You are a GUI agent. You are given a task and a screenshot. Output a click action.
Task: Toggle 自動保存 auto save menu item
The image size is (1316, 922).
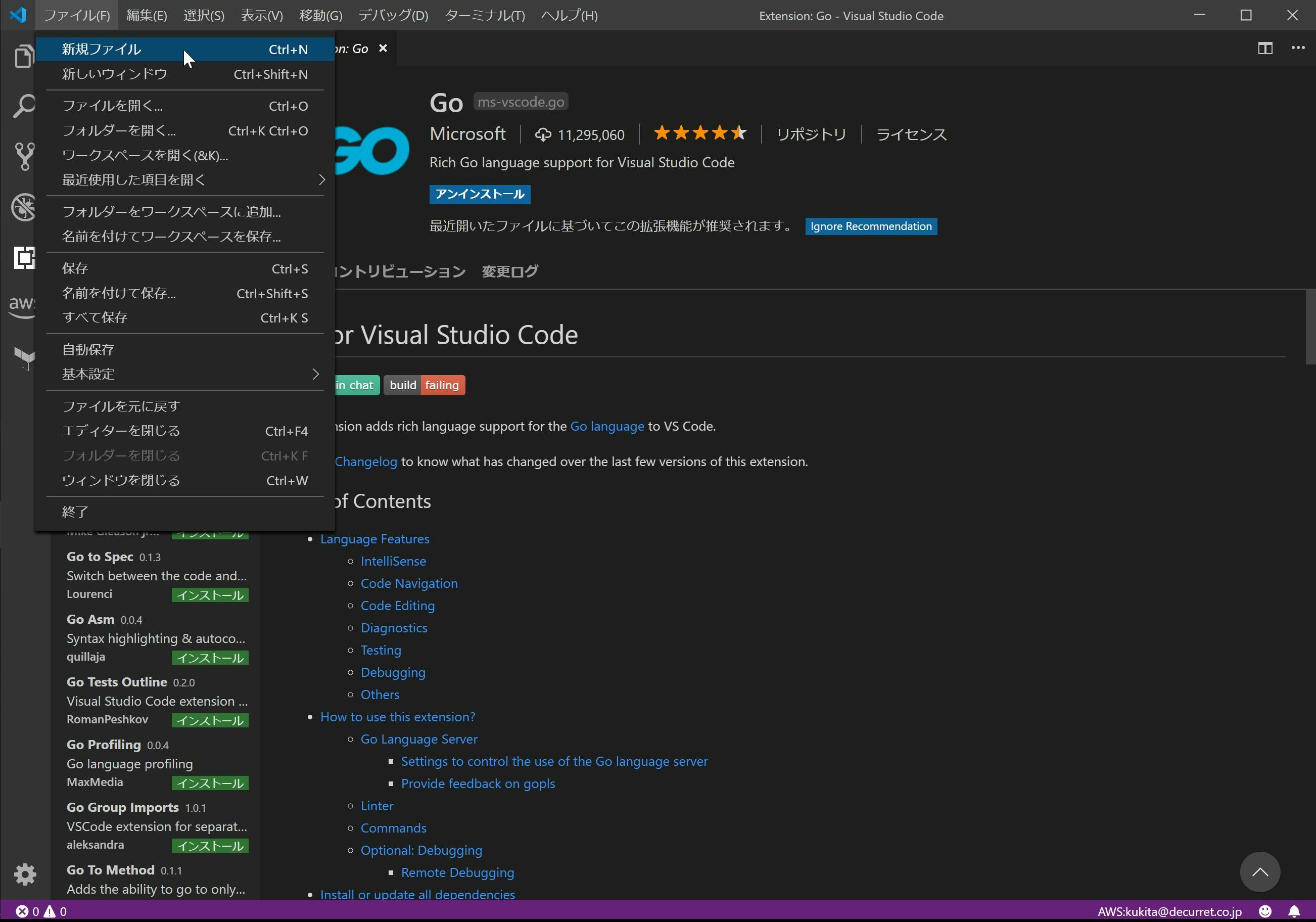coord(88,350)
